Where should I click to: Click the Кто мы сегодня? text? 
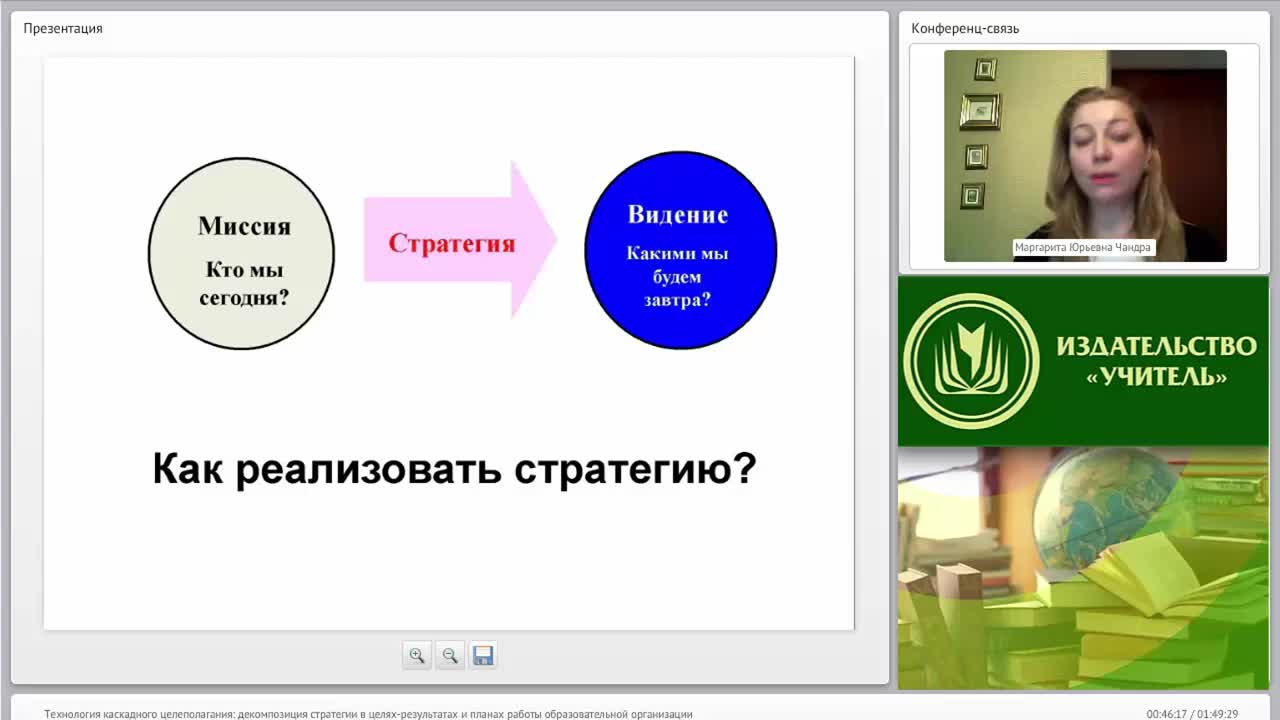(244, 283)
